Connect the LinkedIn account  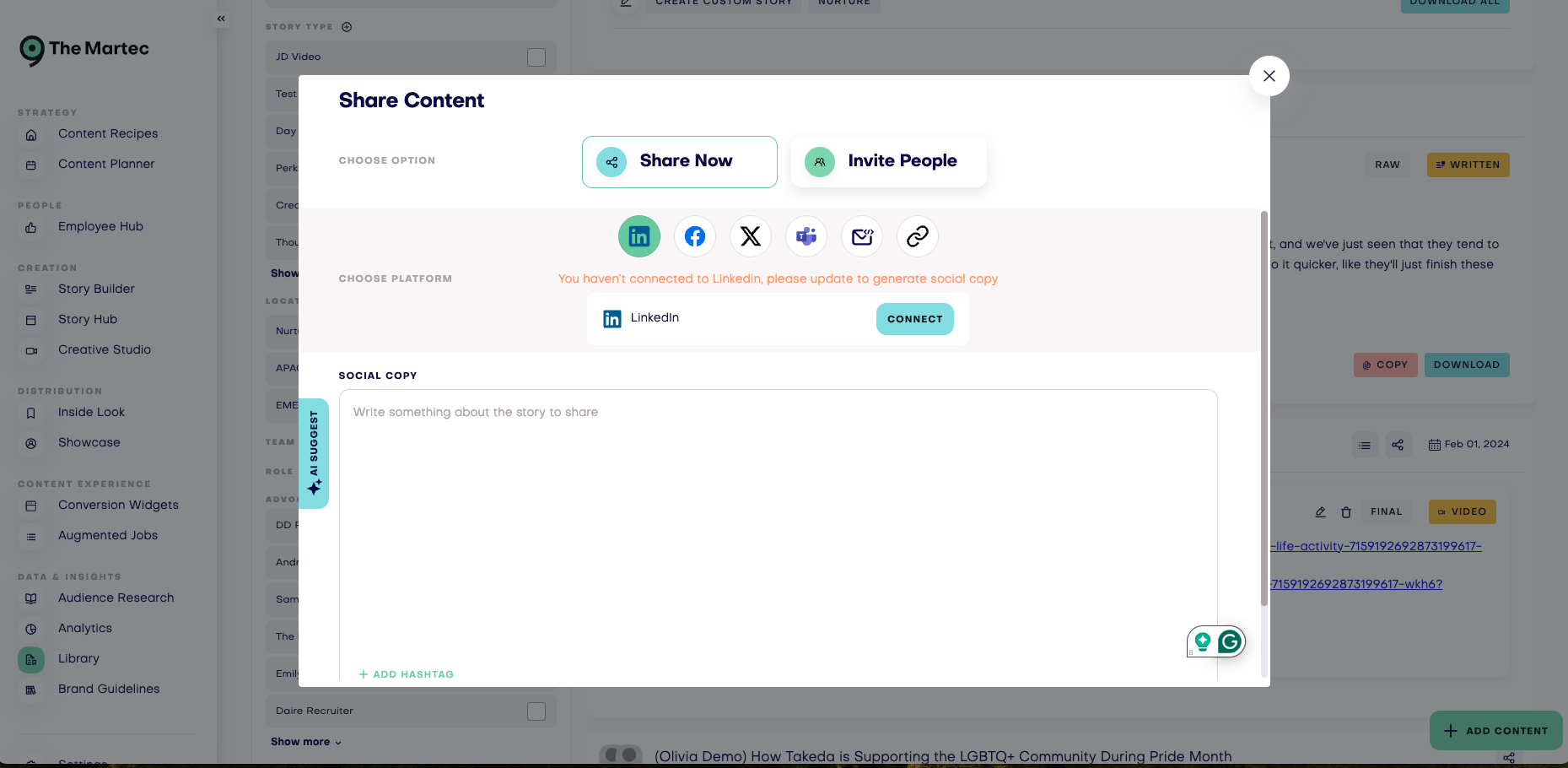(915, 319)
